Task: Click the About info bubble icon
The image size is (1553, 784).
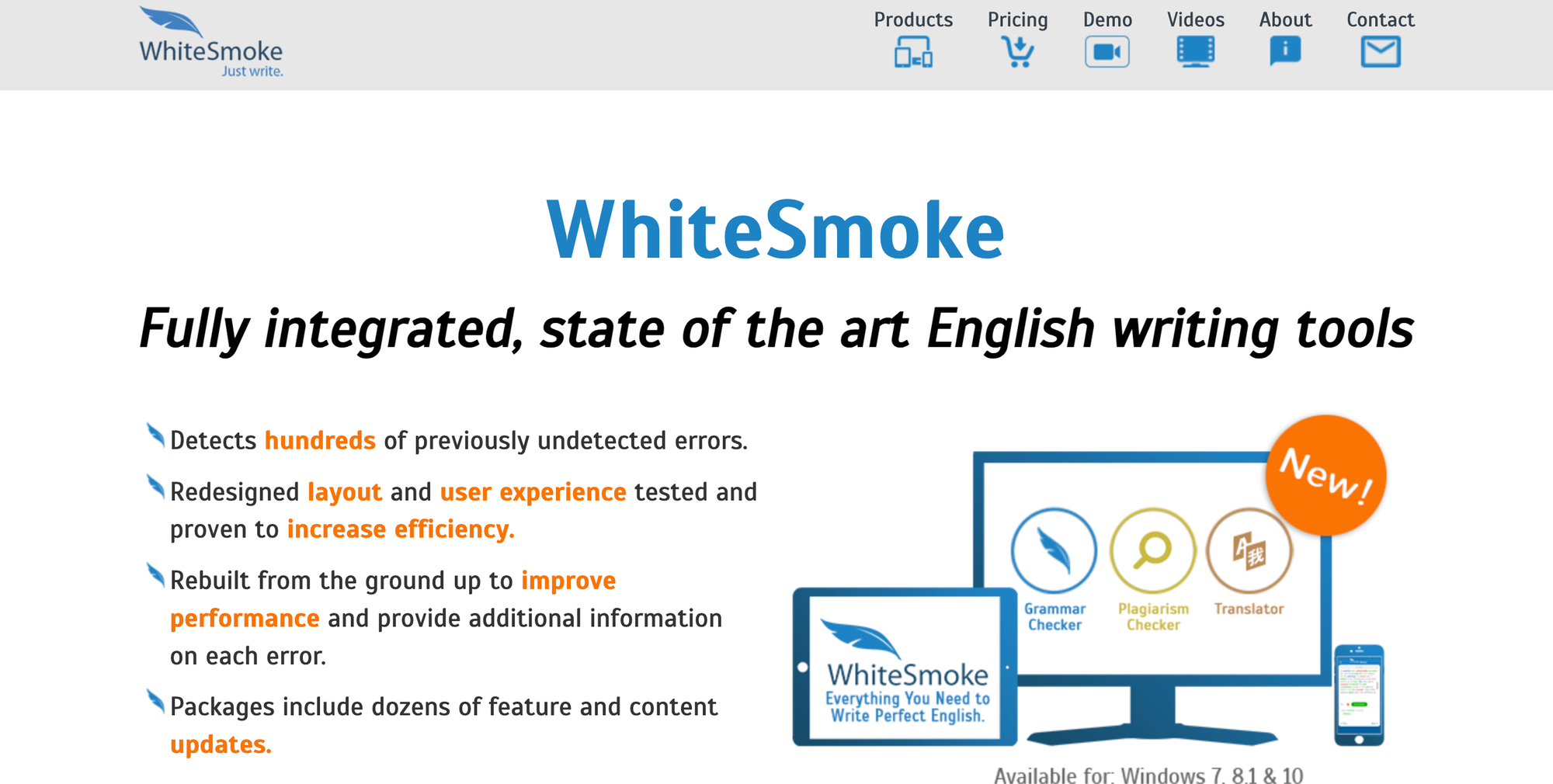Action: pyautogui.click(x=1285, y=51)
